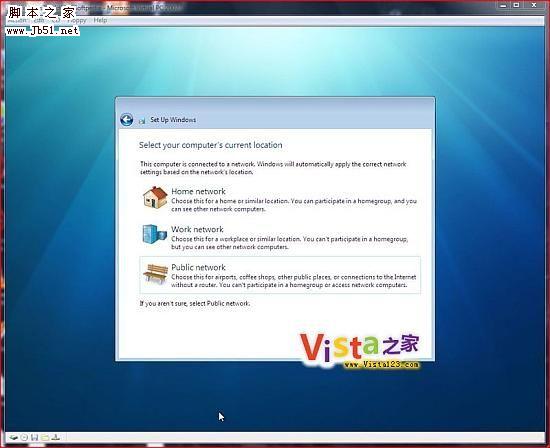Image resolution: width=550 pixels, height=448 pixels.
Task: Go back with the blue arrow button
Action: [x=126, y=120]
